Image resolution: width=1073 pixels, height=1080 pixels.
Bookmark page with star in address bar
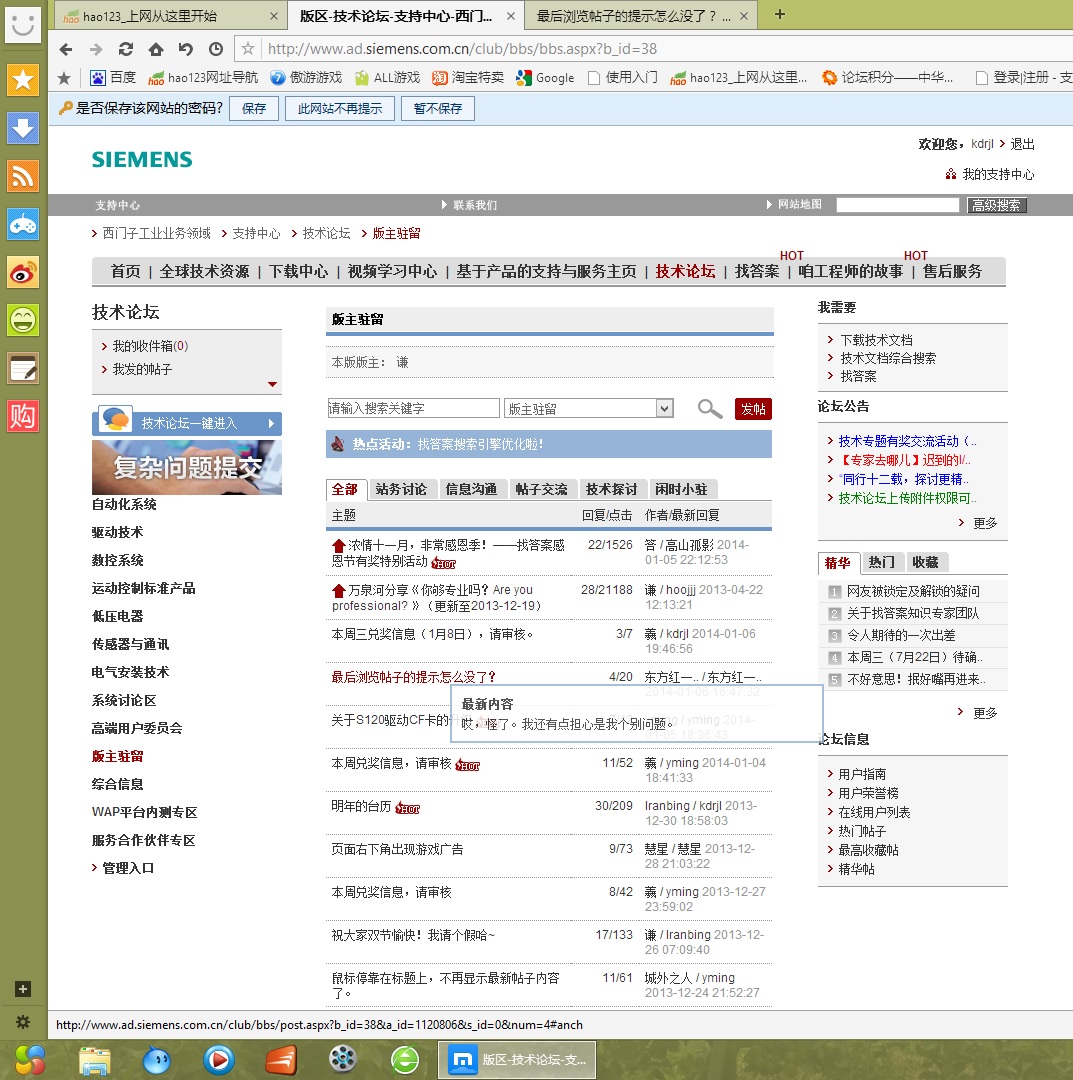point(248,48)
